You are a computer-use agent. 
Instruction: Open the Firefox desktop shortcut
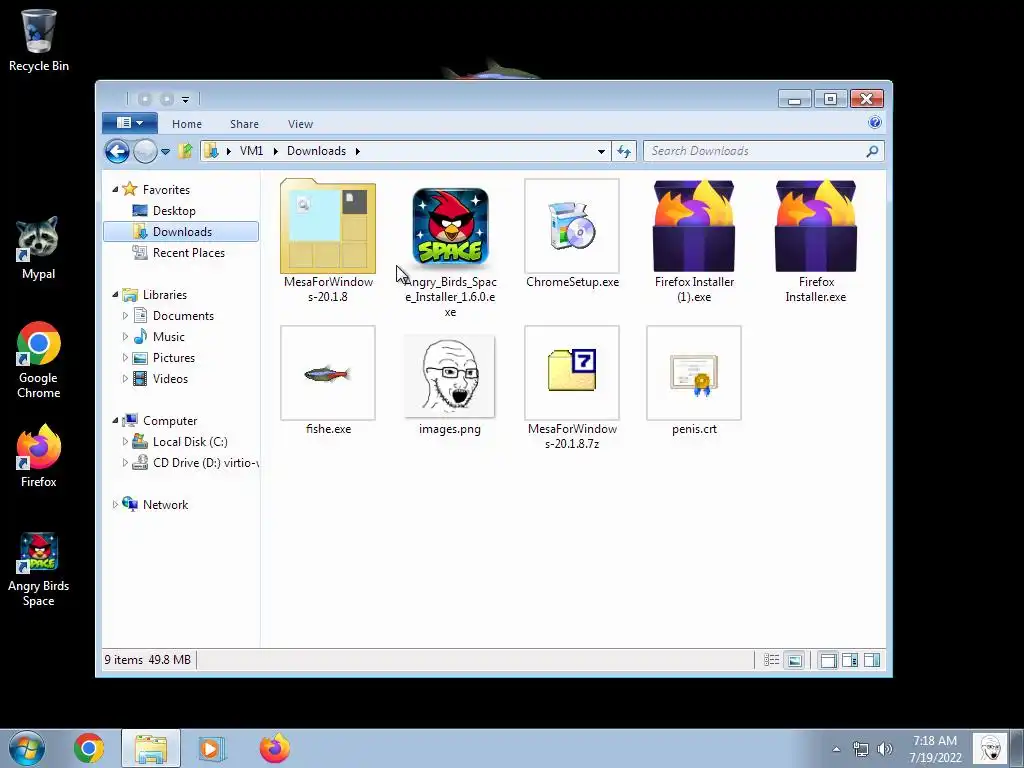coord(39,456)
